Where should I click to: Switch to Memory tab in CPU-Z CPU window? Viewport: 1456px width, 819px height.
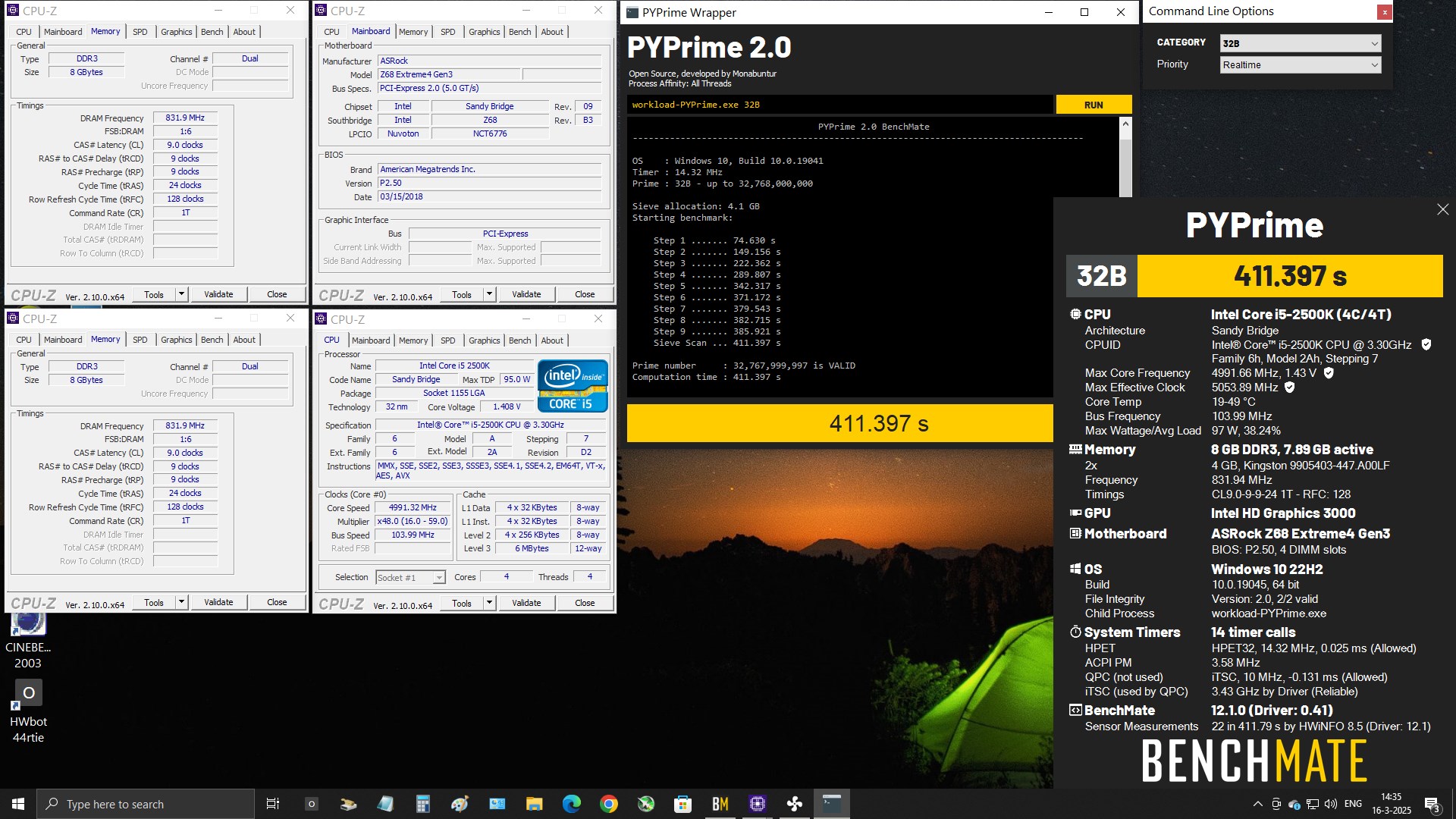[x=413, y=340]
